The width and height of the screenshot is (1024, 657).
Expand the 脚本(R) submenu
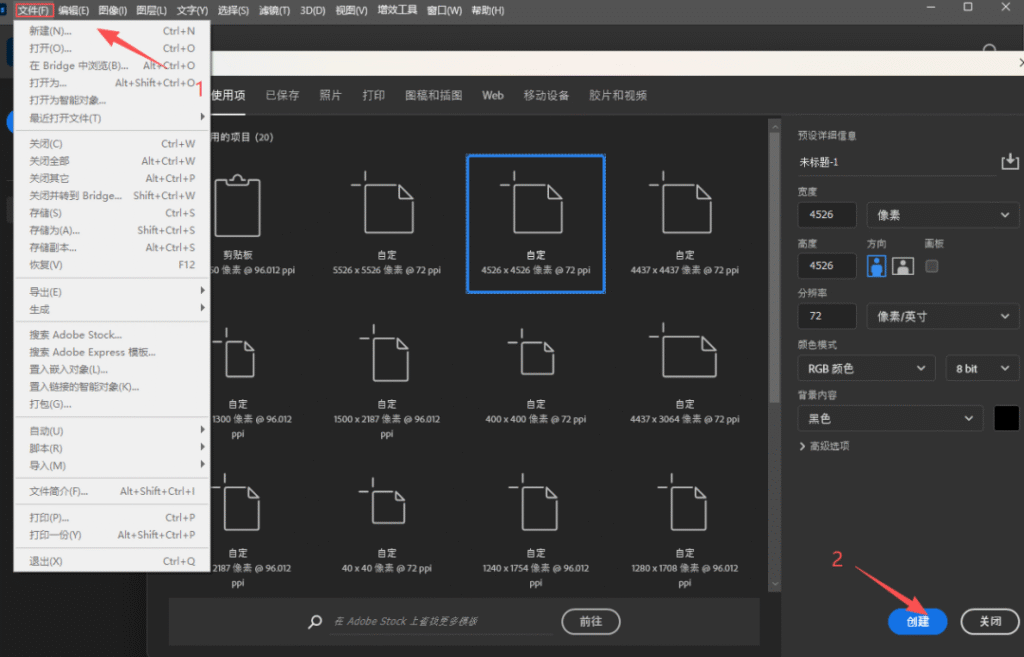point(112,448)
